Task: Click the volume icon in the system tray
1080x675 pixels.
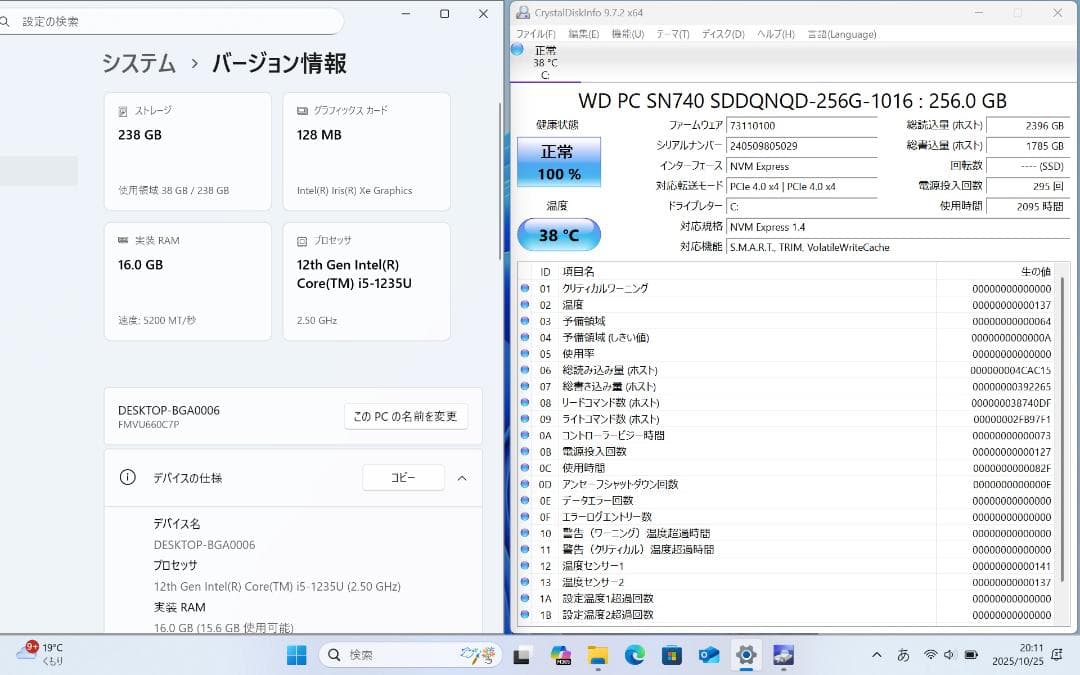Action: click(x=949, y=655)
